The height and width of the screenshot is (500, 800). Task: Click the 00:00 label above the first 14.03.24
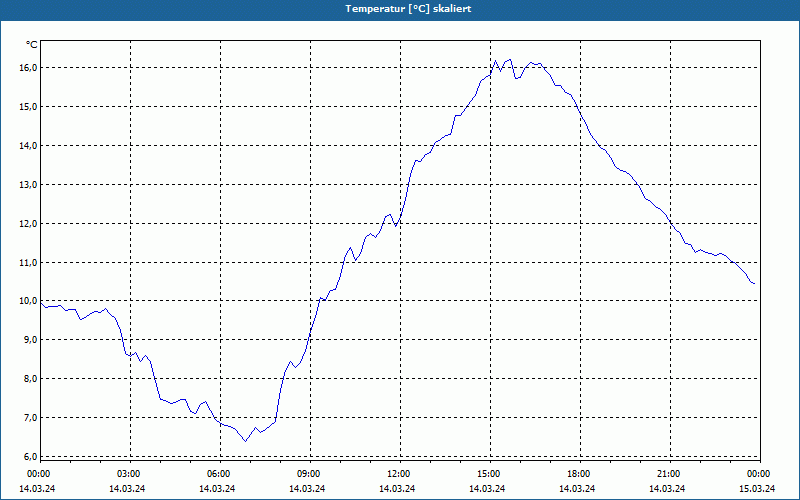tap(38, 474)
